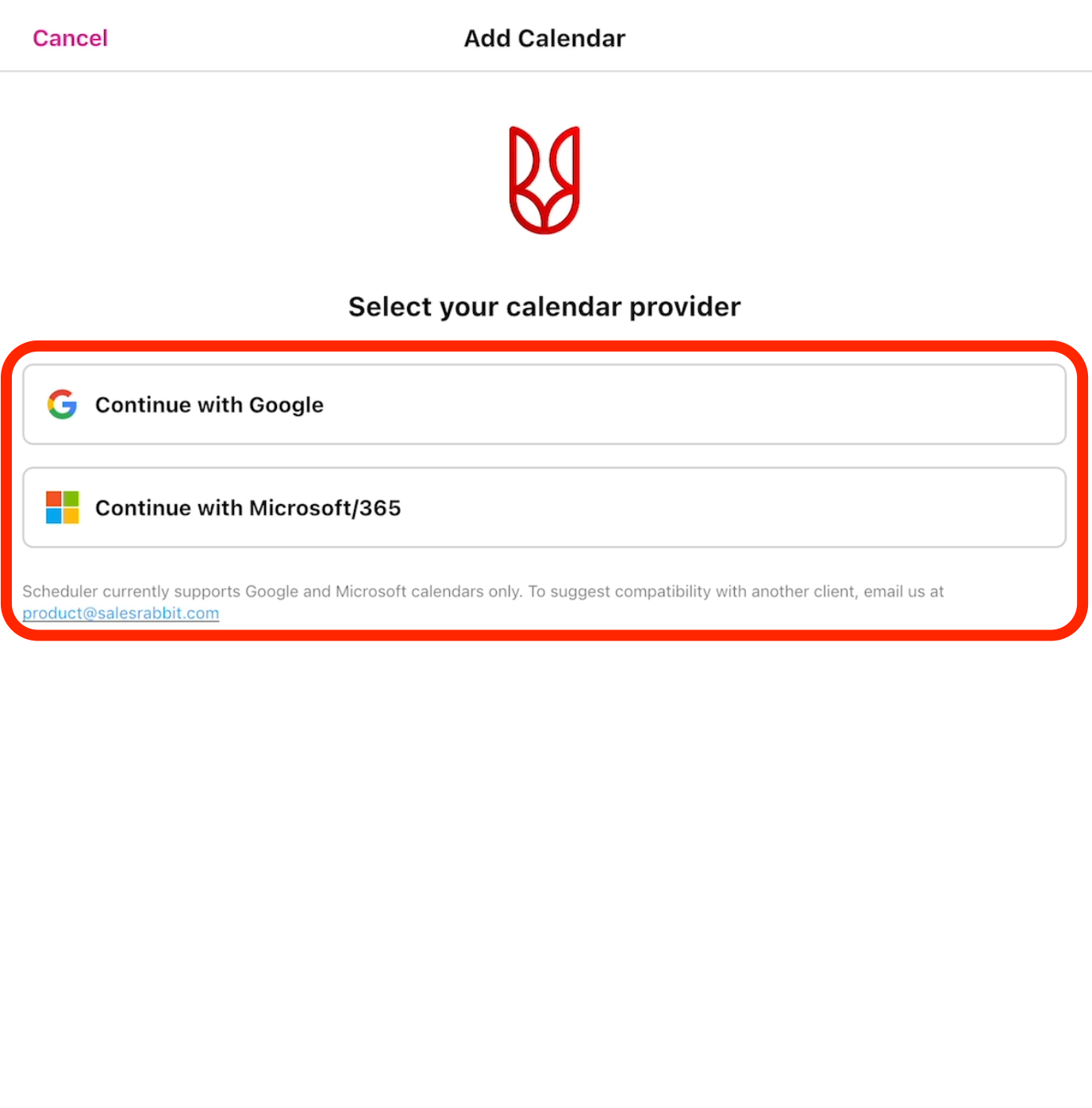1092x1108 pixels.
Task: Select the yellow square in Microsoft logo
Action: (x=71, y=516)
